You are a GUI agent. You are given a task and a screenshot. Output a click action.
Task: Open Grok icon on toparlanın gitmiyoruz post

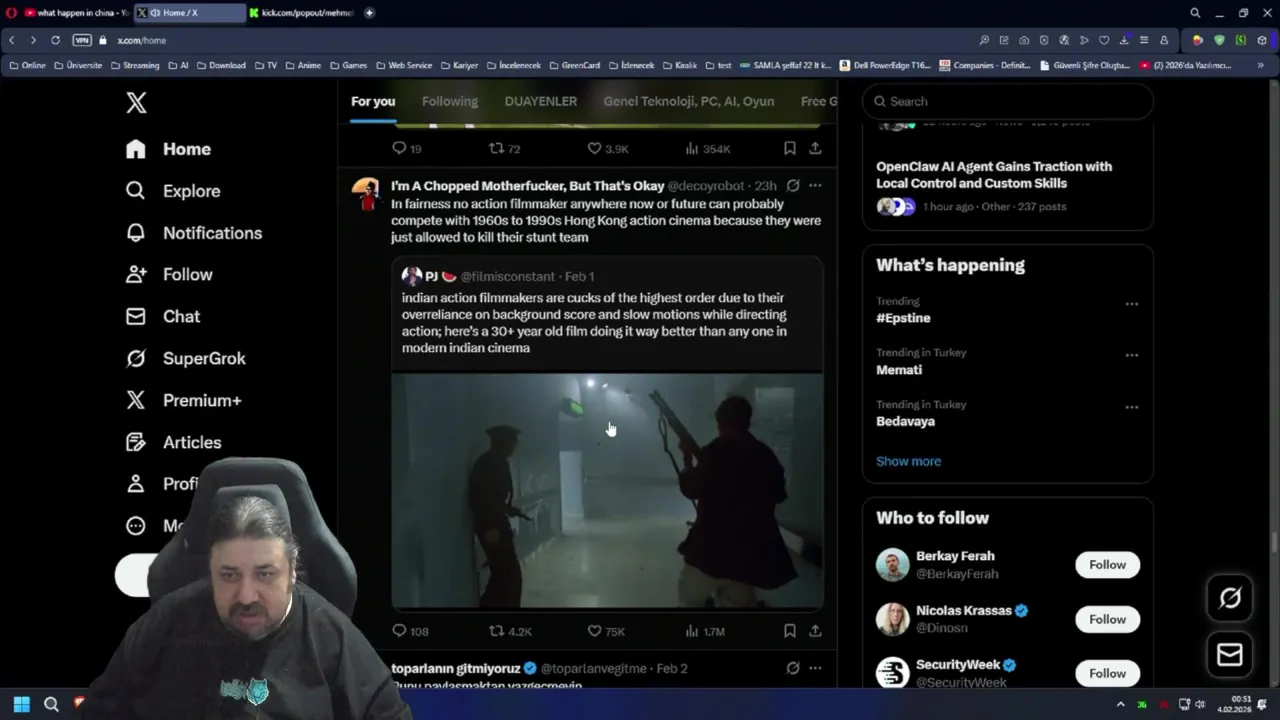(x=793, y=668)
